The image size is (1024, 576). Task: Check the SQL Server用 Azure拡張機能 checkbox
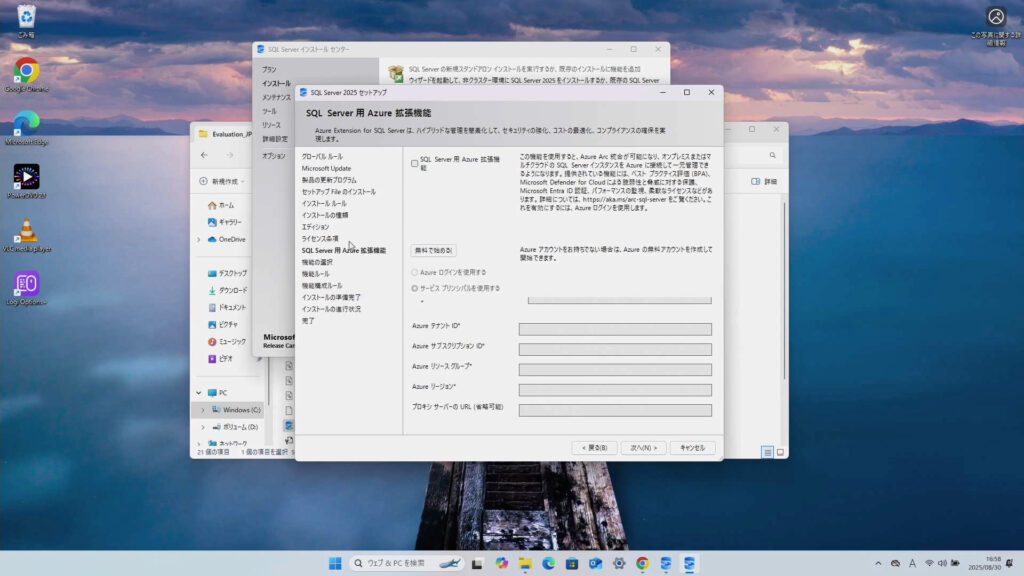pos(415,163)
